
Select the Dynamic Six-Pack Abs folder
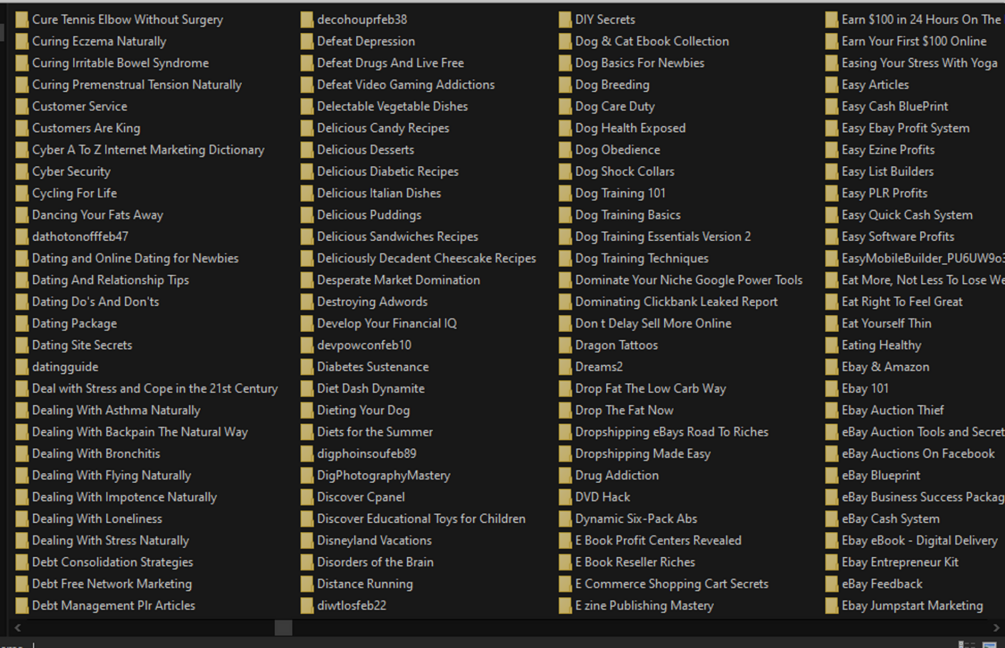pos(636,519)
